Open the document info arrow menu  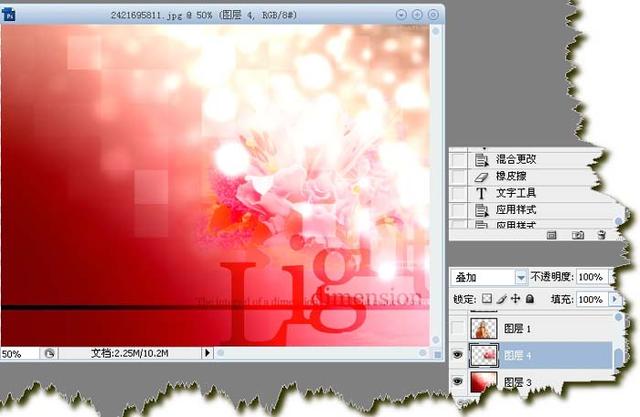207,353
